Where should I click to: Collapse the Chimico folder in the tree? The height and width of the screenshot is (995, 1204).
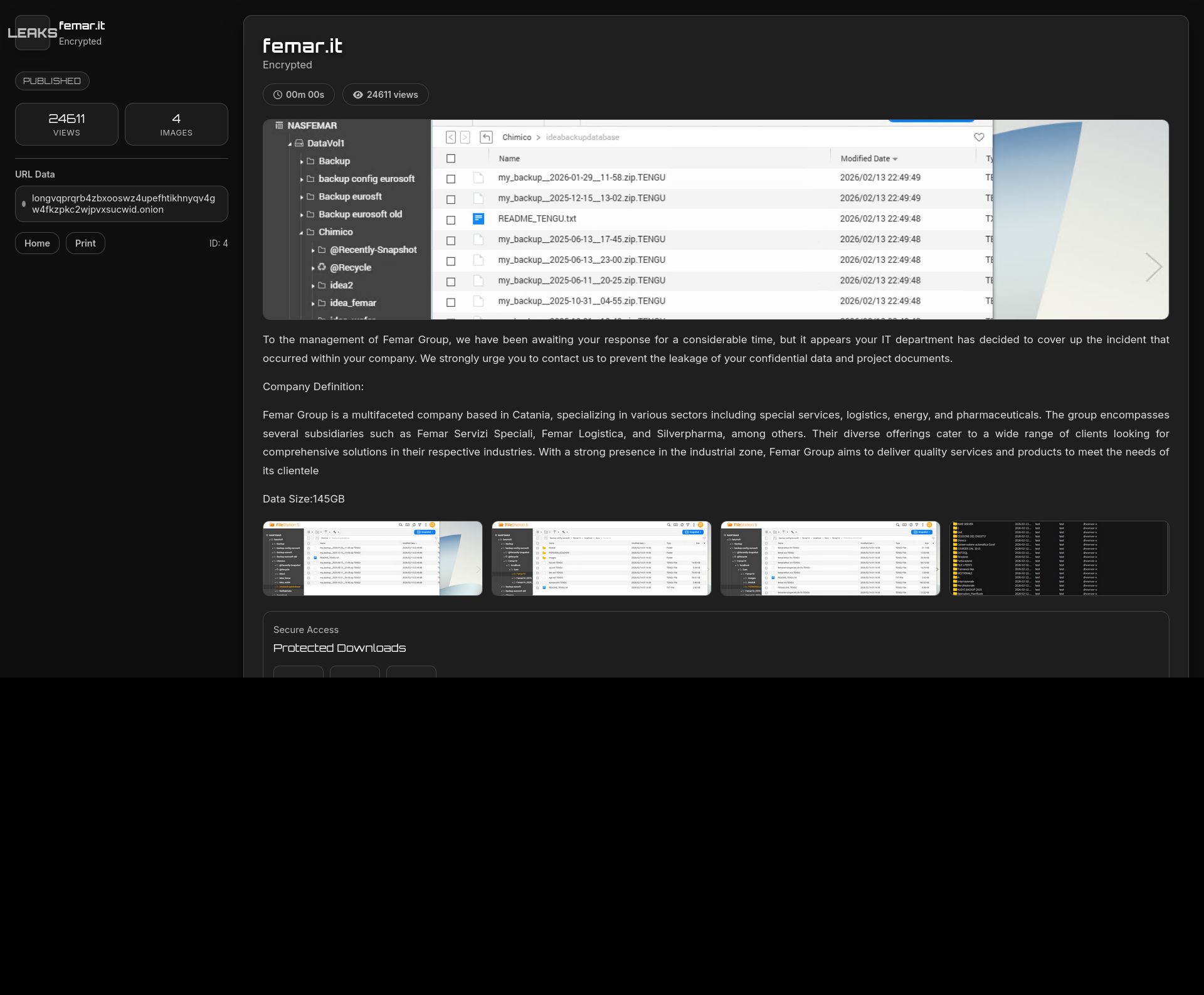pyautogui.click(x=301, y=232)
